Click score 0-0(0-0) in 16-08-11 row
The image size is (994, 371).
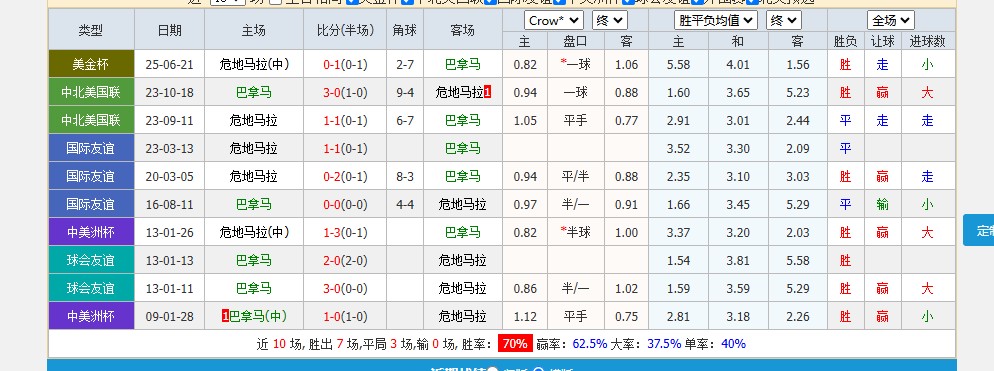pyautogui.click(x=345, y=204)
